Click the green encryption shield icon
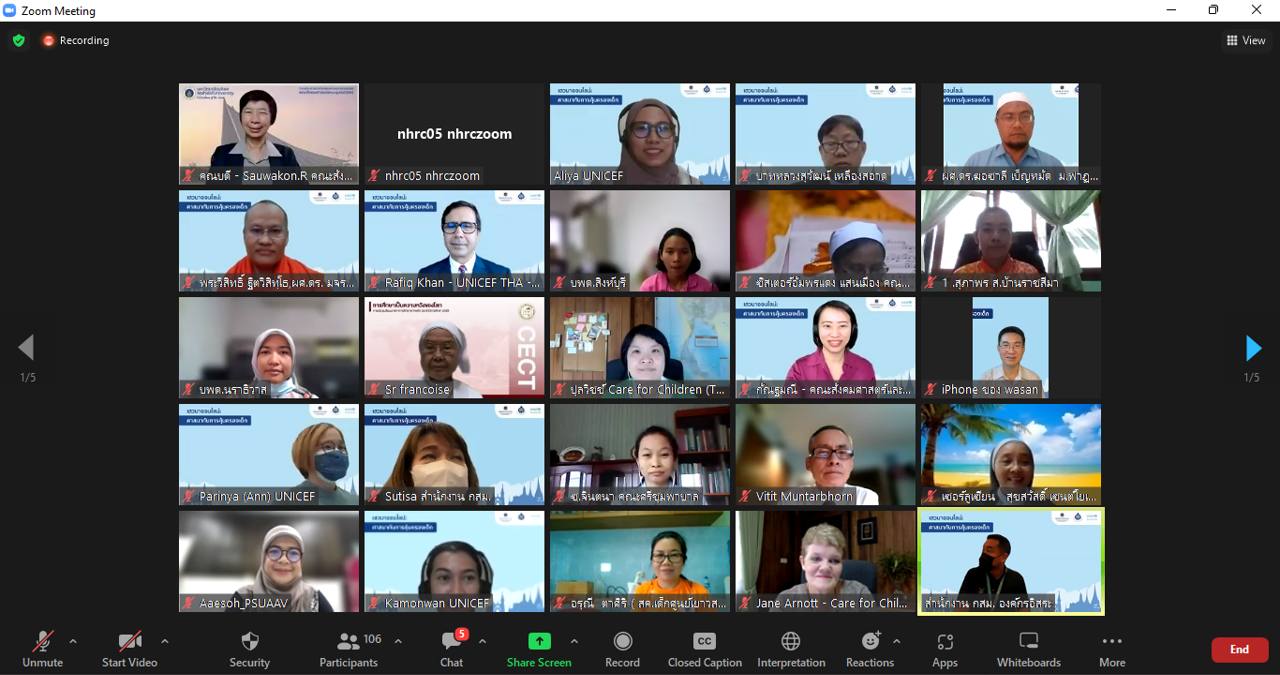The image size is (1280, 675). 19,41
